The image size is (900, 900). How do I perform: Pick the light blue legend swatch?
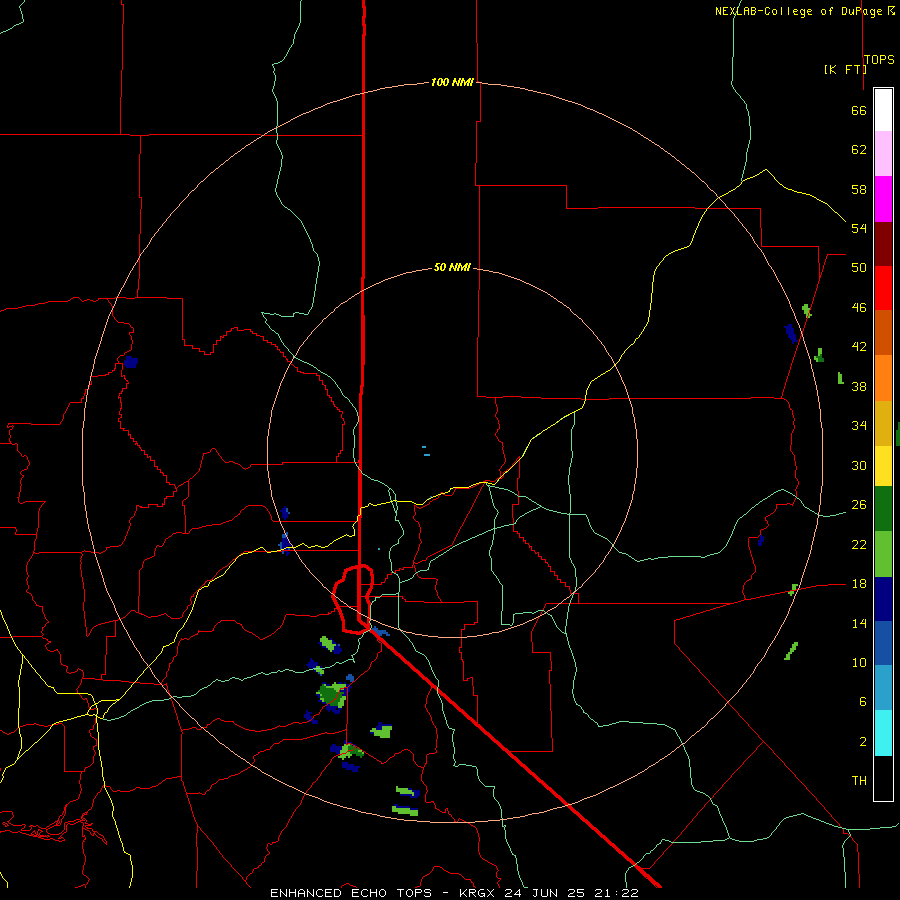click(x=883, y=688)
